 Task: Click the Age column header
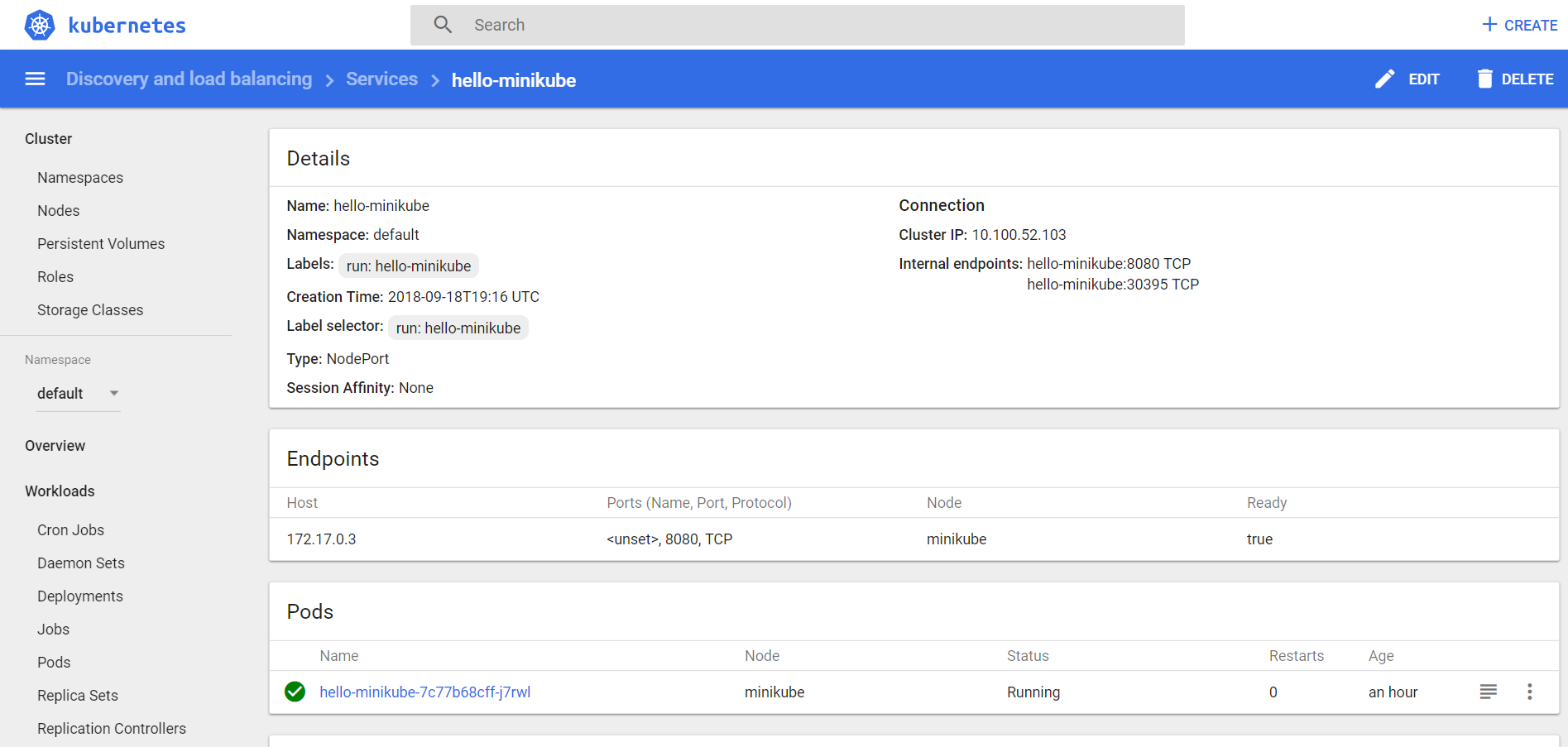click(1381, 656)
